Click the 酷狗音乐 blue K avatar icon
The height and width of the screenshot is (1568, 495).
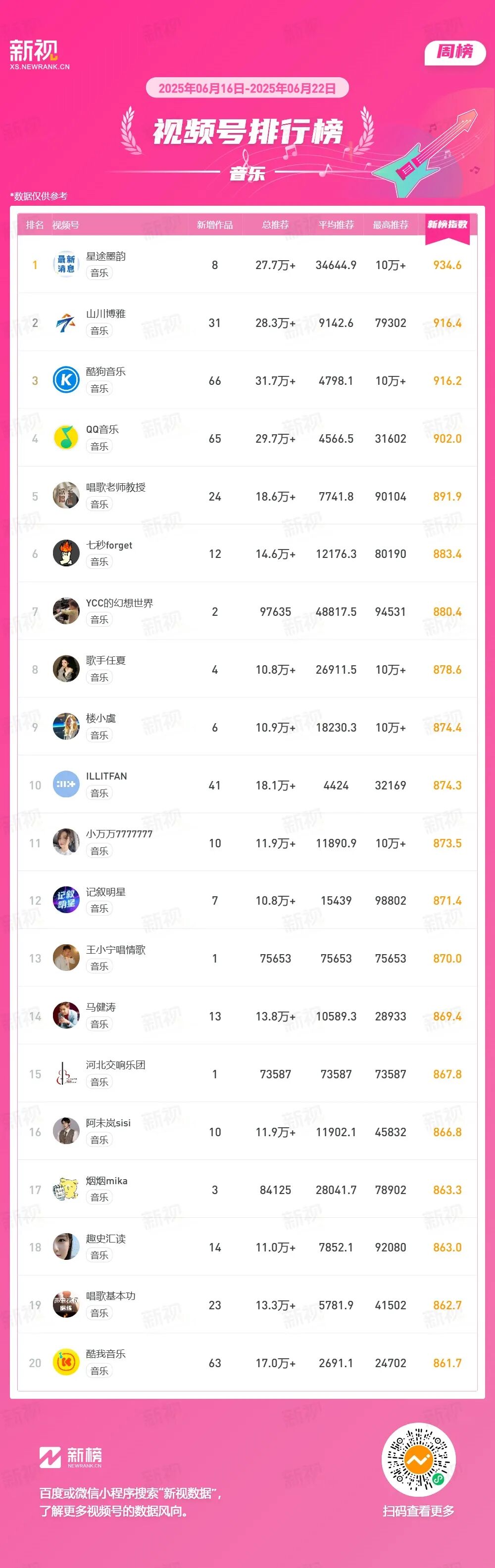coord(66,380)
